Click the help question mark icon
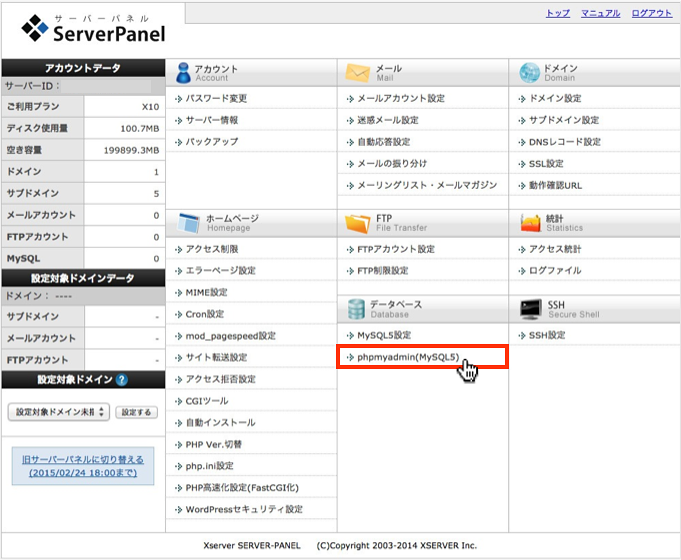The image size is (681, 560). click(x=122, y=380)
